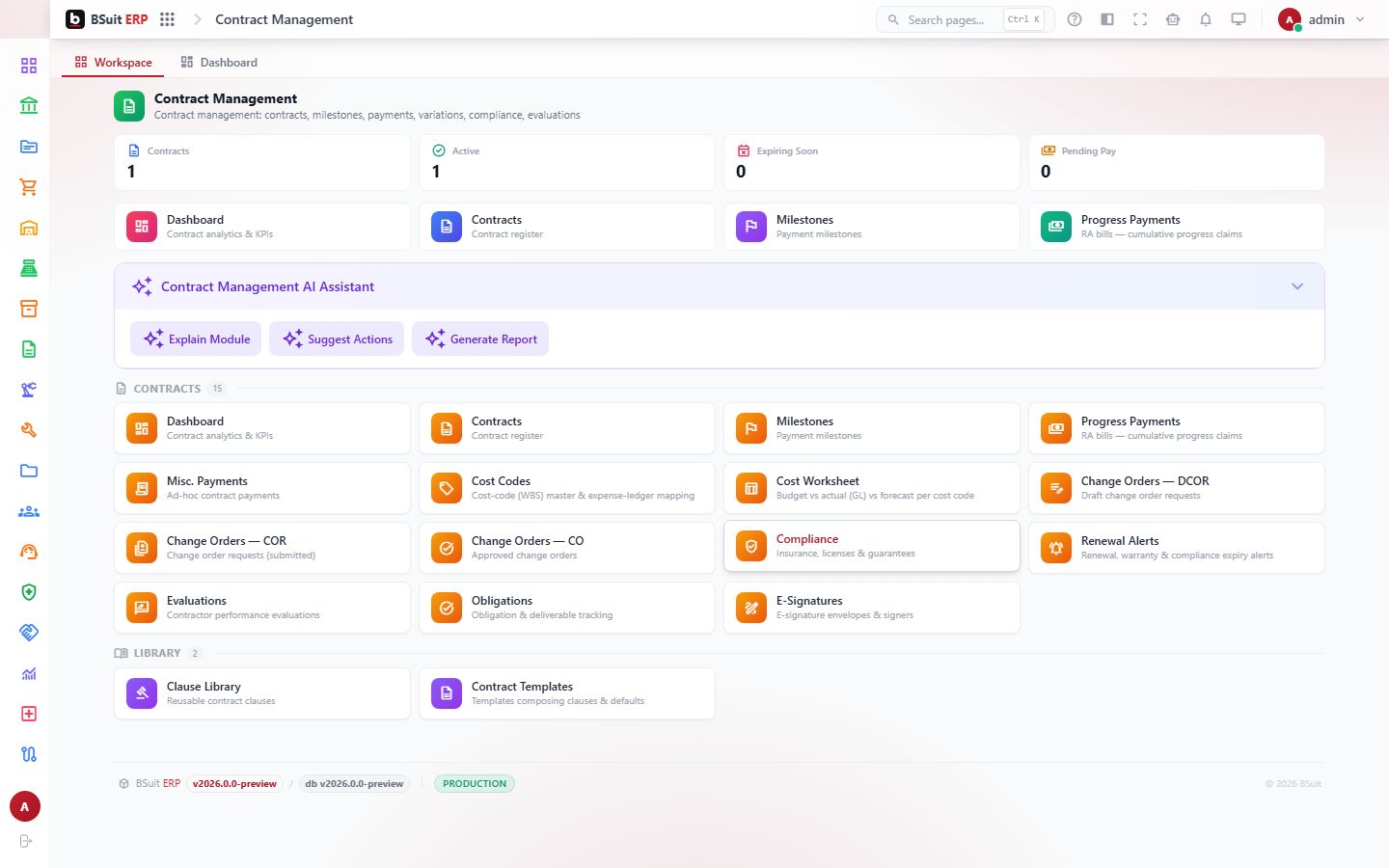Image resolution: width=1389 pixels, height=868 pixels.
Task: Click the db v2026.0.0-preview footer badge
Action: (354, 783)
